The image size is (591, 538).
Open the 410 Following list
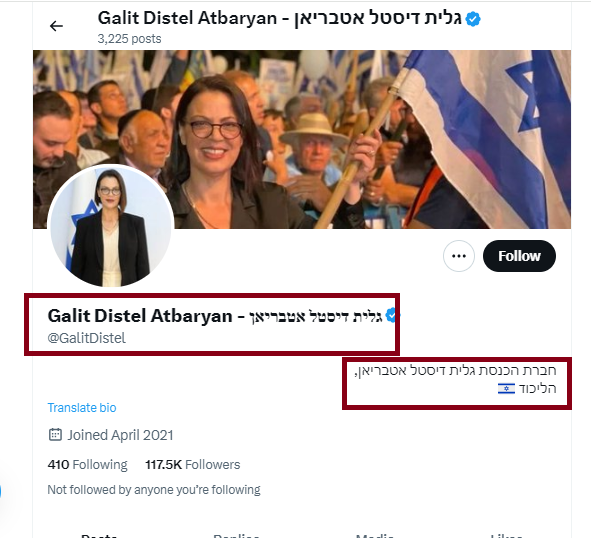point(87,464)
